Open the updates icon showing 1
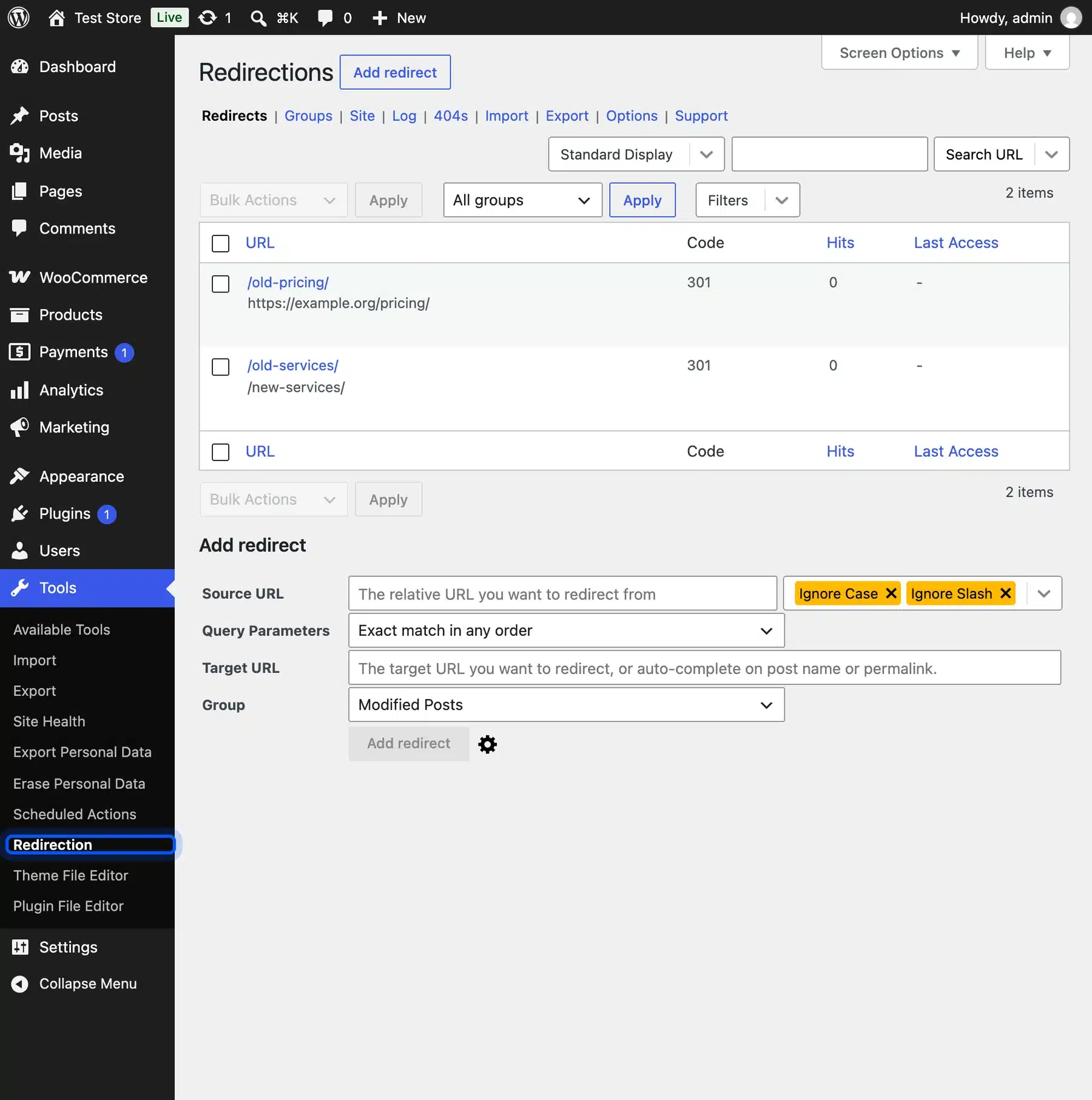Screen dimensions: 1092x1100 (x=207, y=18)
